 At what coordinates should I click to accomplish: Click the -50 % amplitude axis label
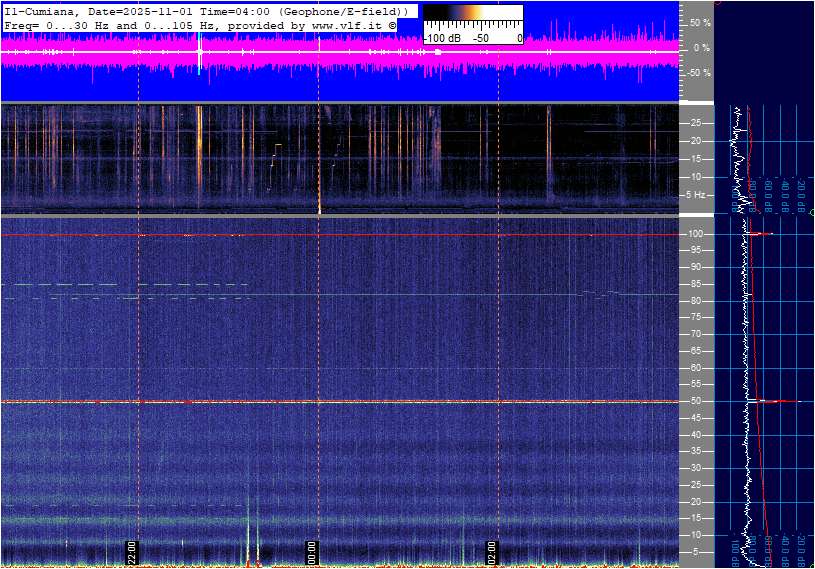tap(698, 73)
